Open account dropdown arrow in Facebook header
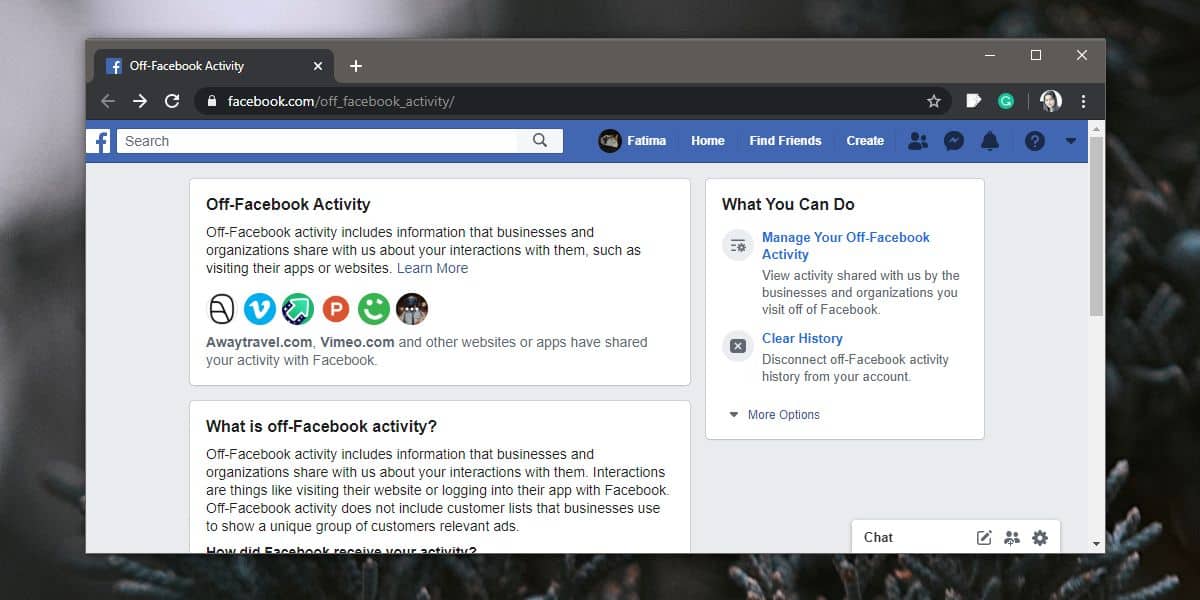This screenshot has width=1200, height=600. (1071, 141)
